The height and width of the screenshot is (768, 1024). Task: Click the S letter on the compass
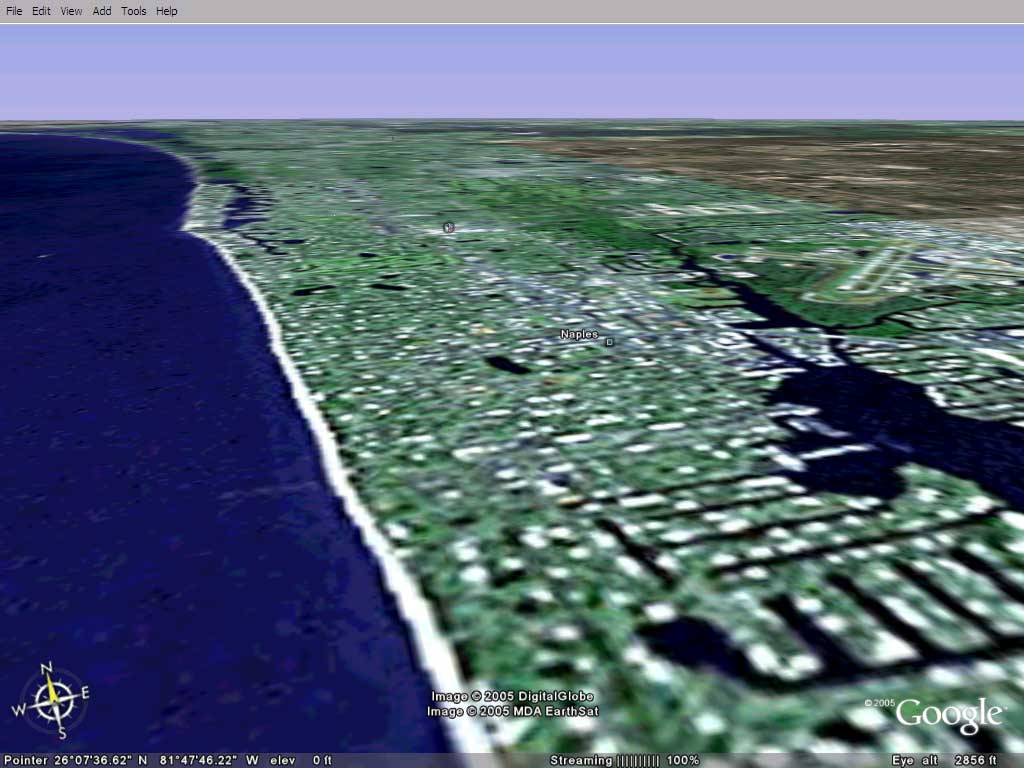click(61, 734)
